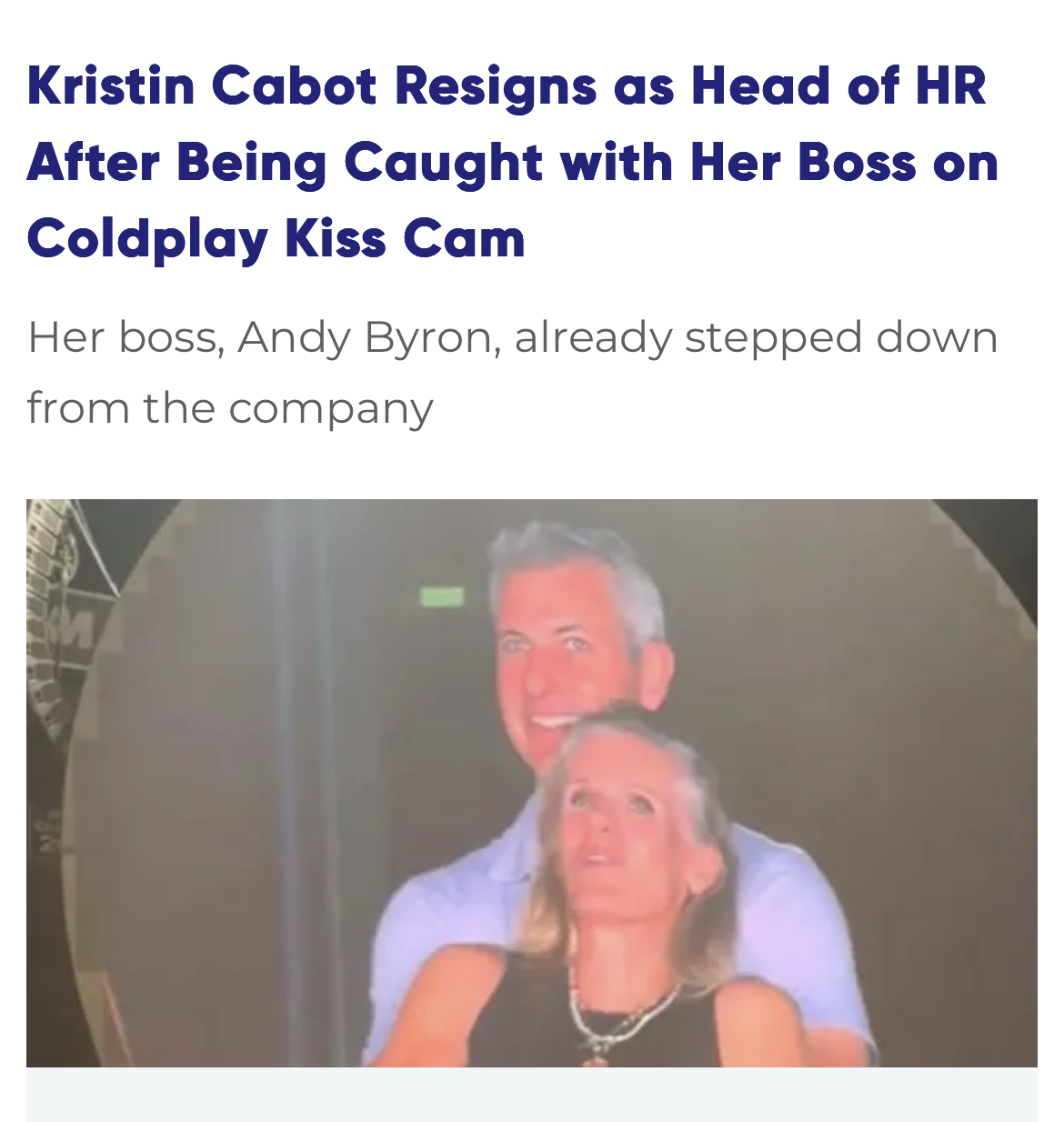Viewport: 1064px width, 1122px height.
Task: Open the kiss cam article photo
Action: (532, 783)
